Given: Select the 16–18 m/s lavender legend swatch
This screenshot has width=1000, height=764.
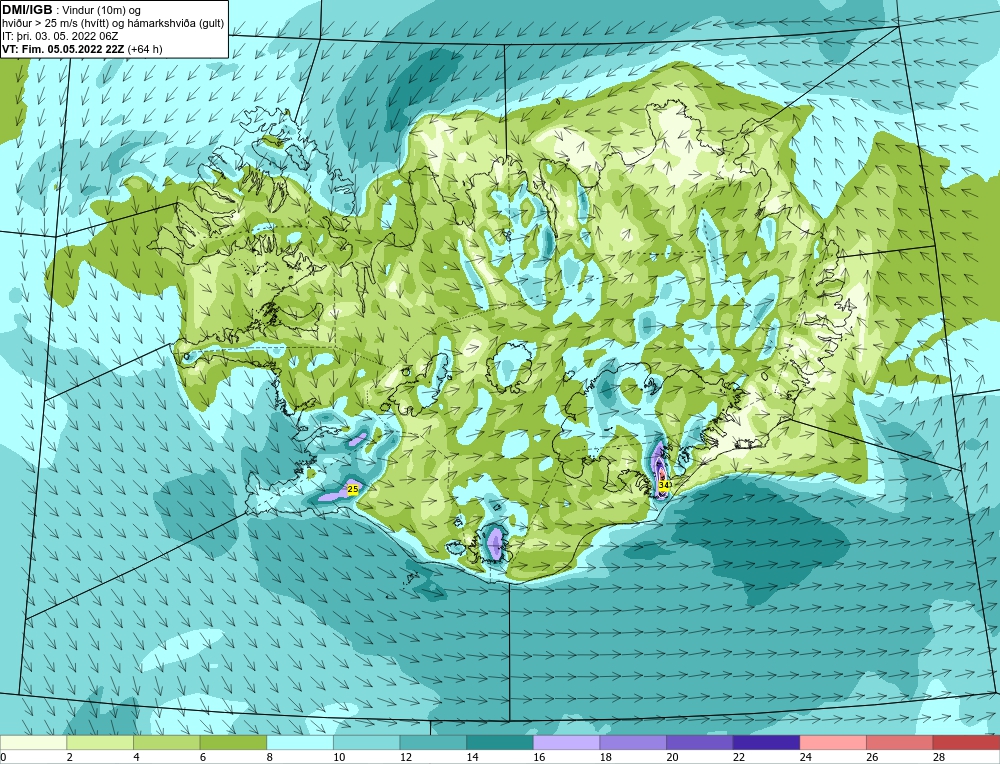Looking at the screenshot, I should point(566,742).
